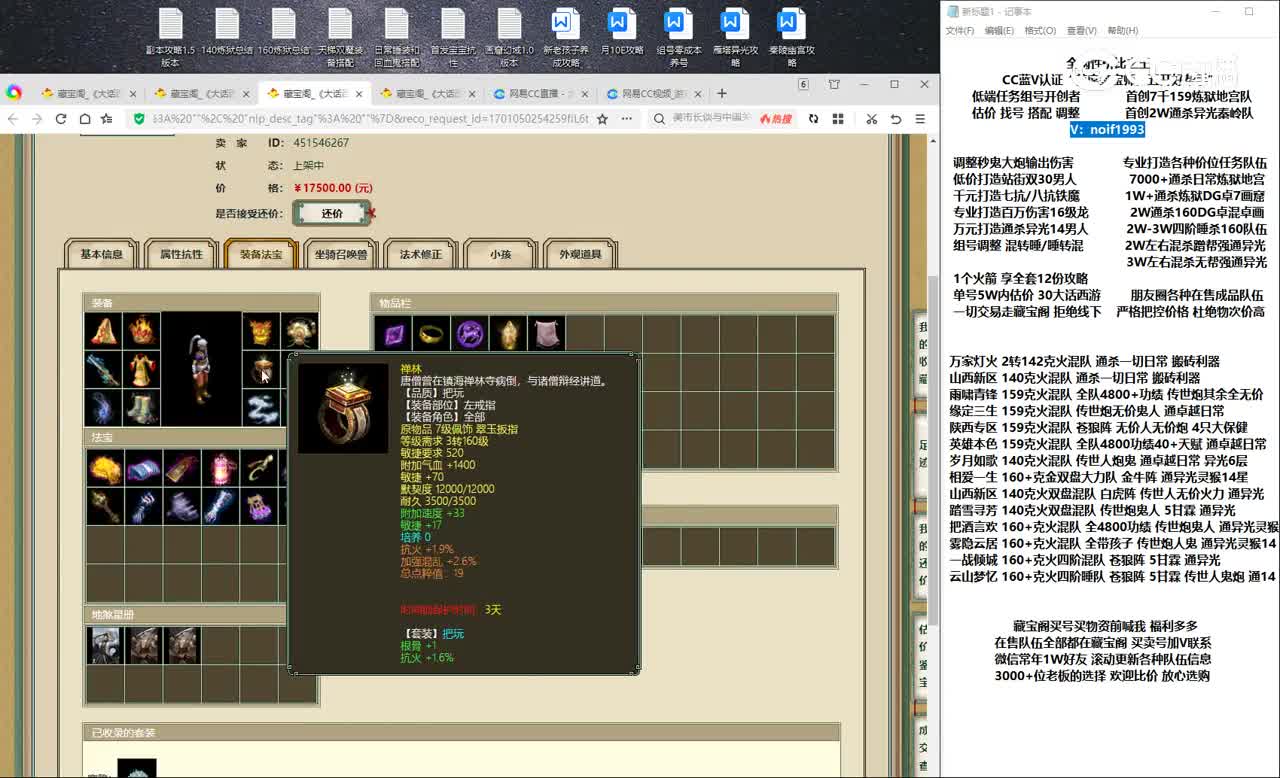Select the flaming crown equipment slot
The image size is (1280, 778).
(142, 330)
